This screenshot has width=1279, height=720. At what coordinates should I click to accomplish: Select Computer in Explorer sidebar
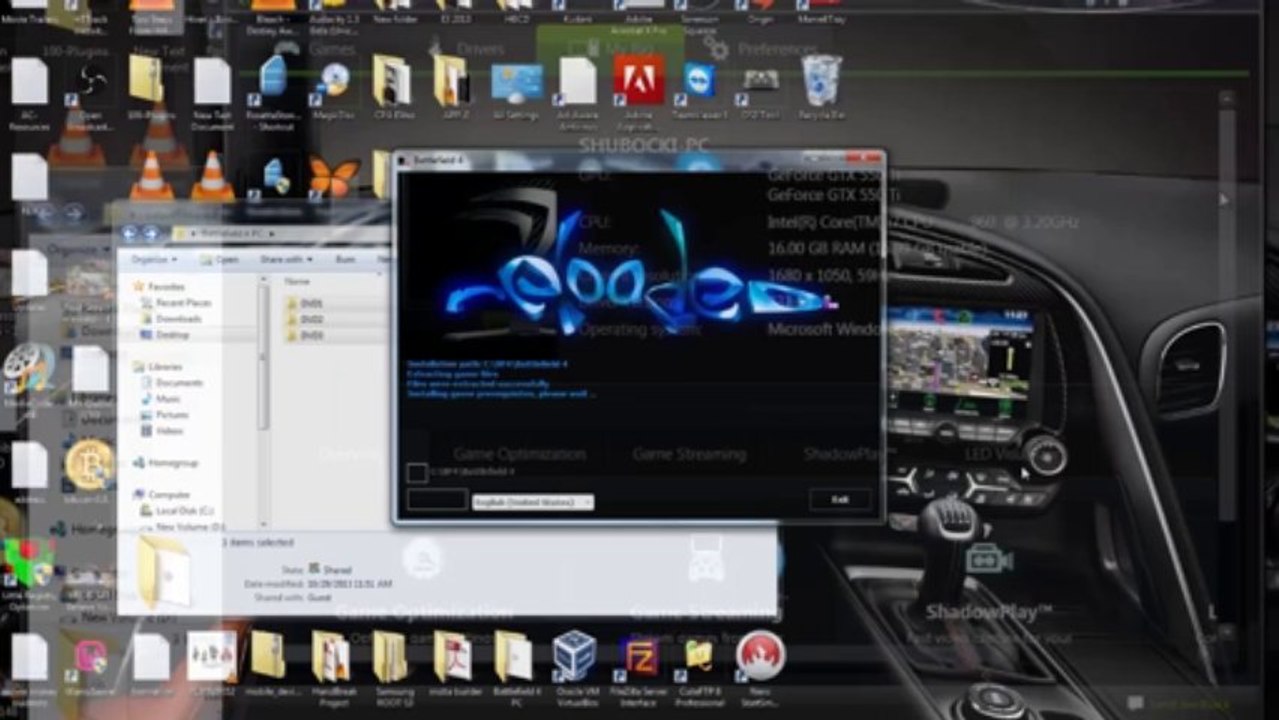[161, 495]
